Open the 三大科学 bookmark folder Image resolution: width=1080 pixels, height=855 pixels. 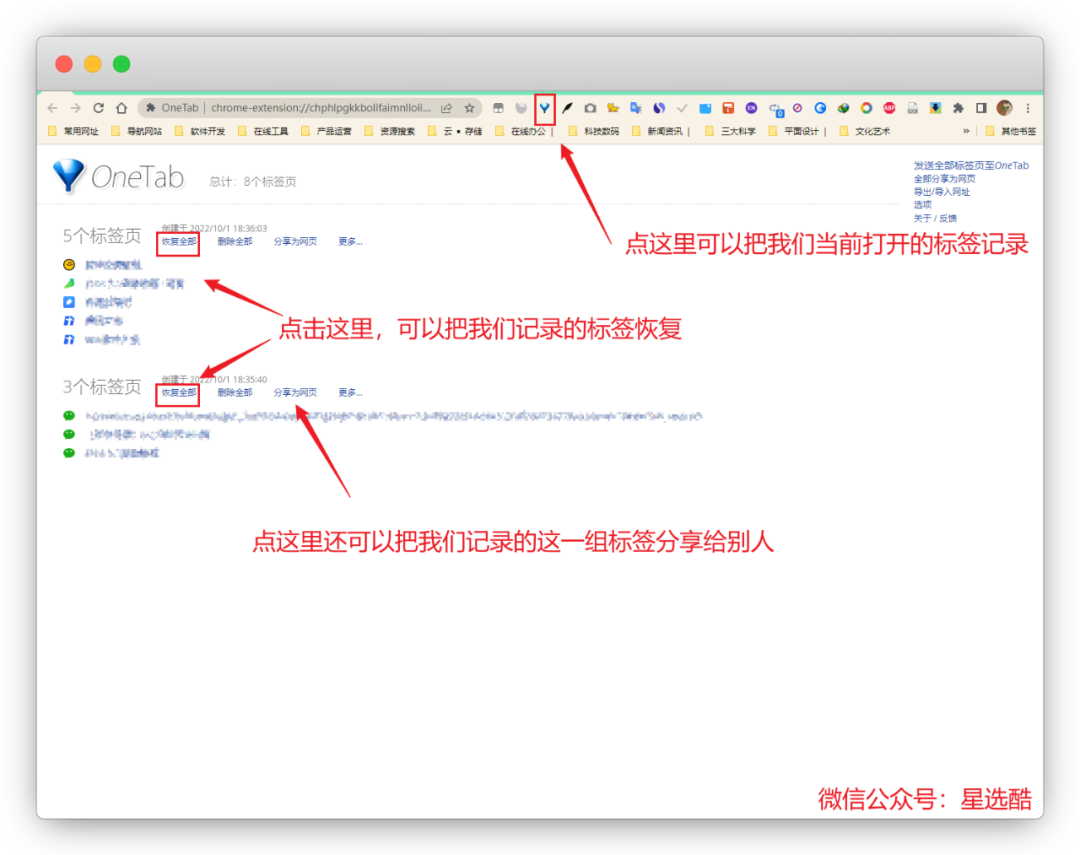pos(731,131)
